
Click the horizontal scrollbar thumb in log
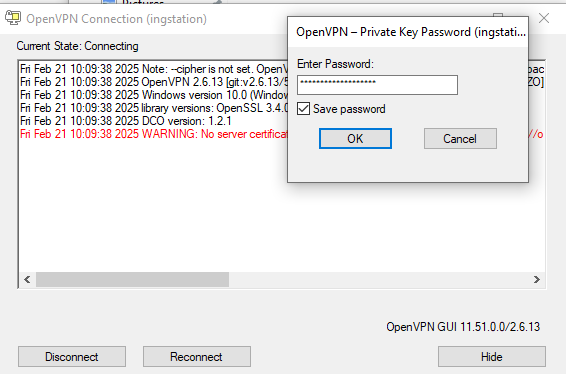pos(132,279)
